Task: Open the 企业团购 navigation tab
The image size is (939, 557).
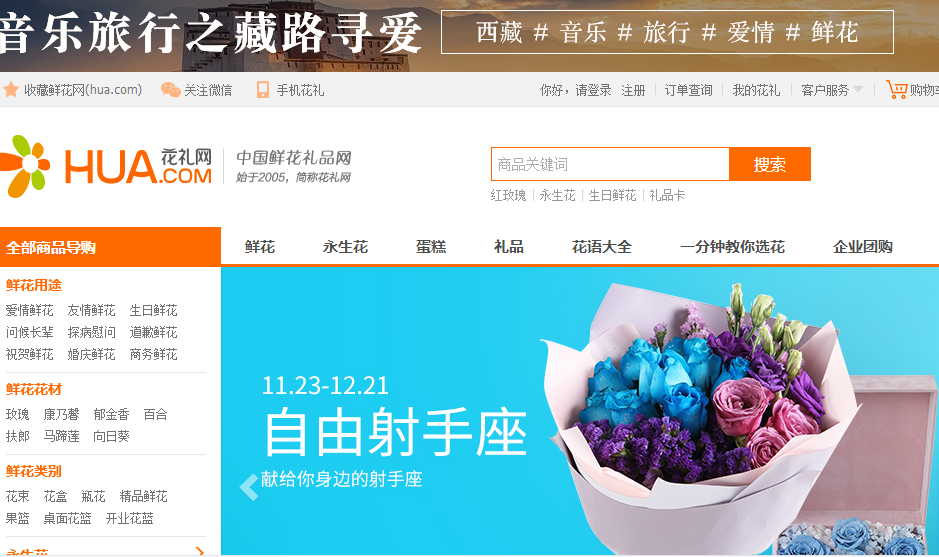Action: click(x=862, y=247)
